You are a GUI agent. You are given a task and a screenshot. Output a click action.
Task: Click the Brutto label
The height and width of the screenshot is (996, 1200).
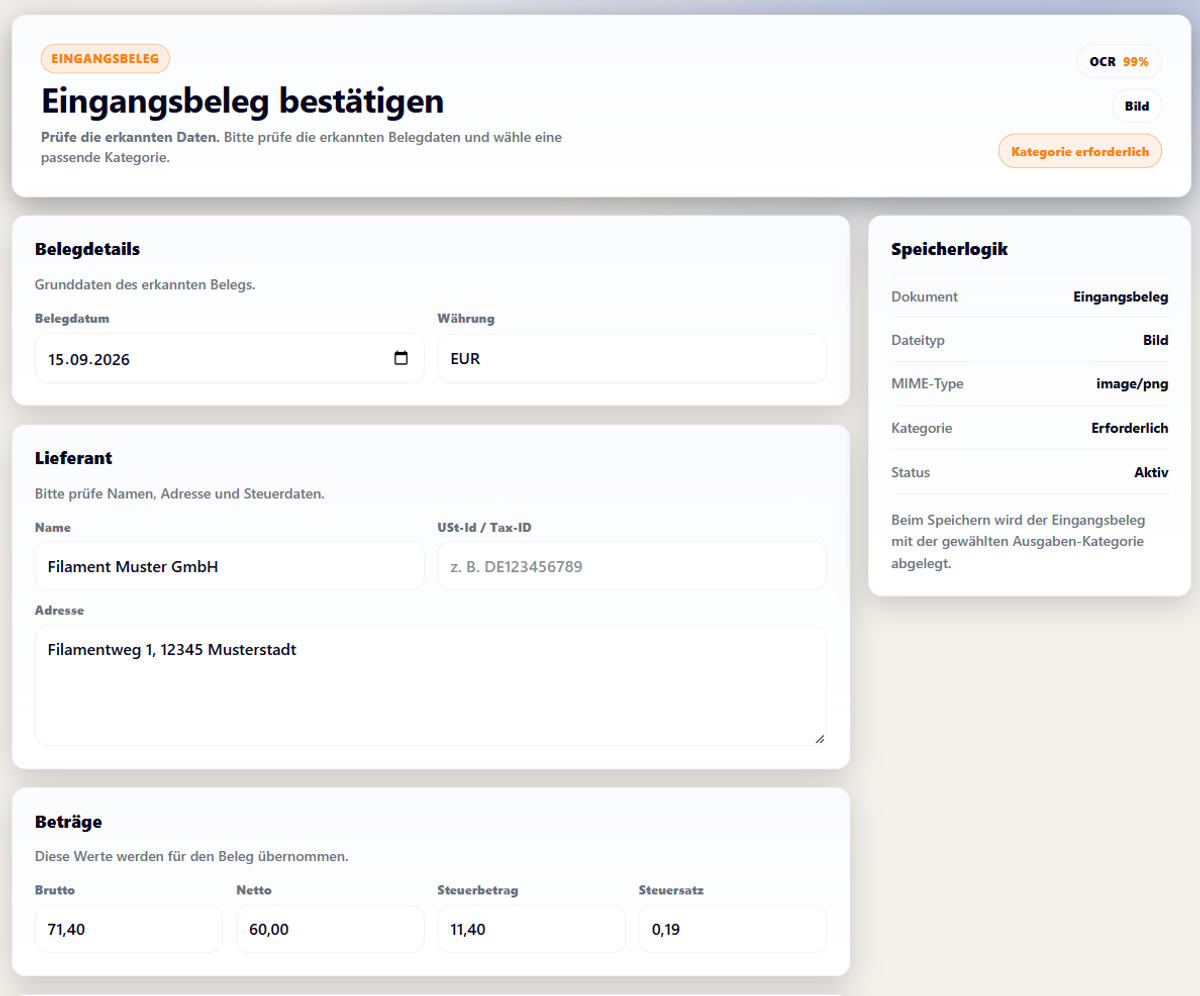point(55,890)
